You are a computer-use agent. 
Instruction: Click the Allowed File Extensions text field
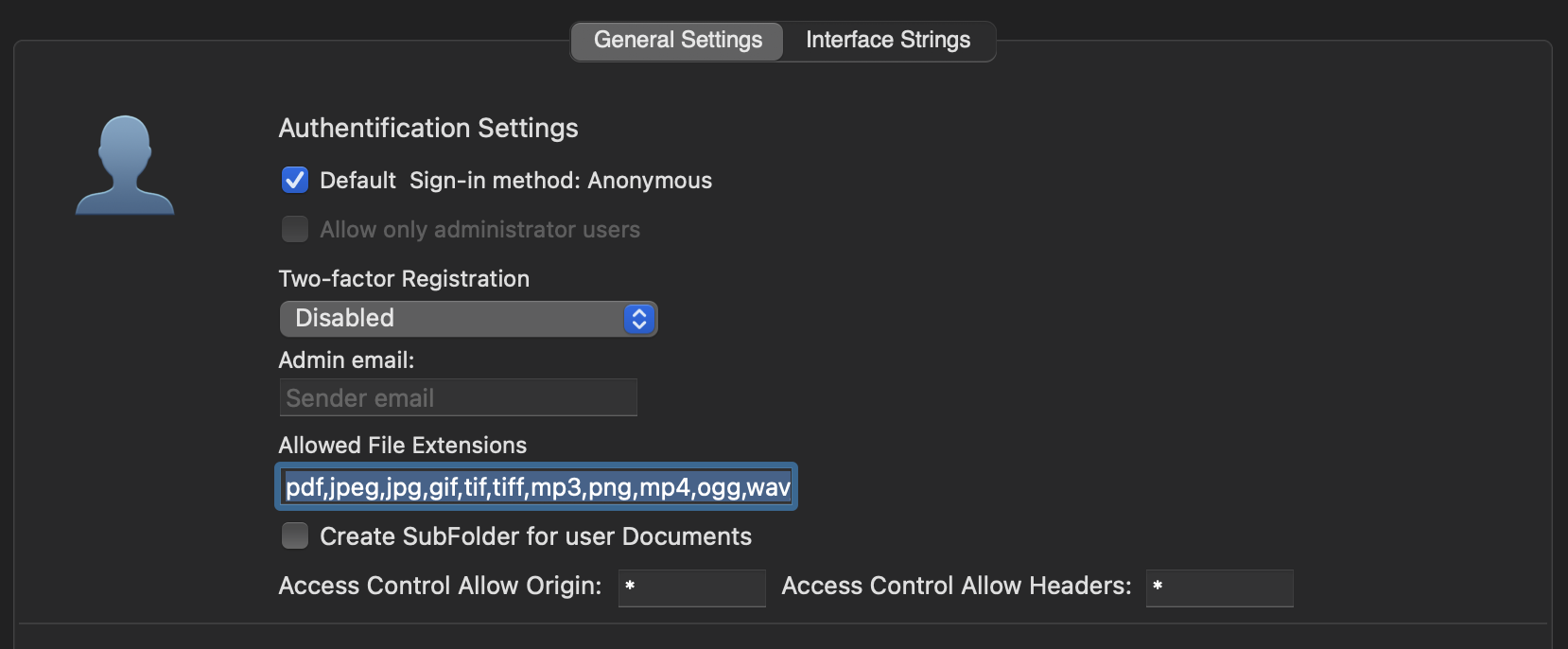click(x=536, y=487)
